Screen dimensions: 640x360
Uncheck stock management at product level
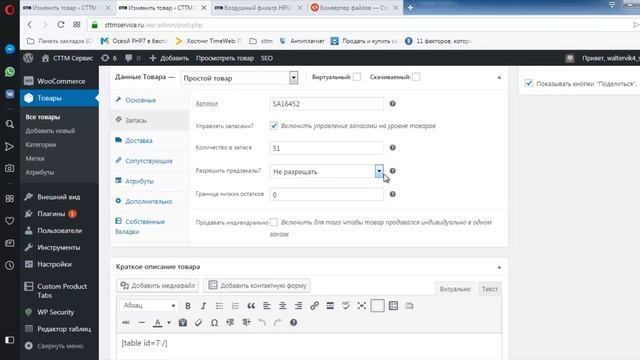[x=273, y=125]
